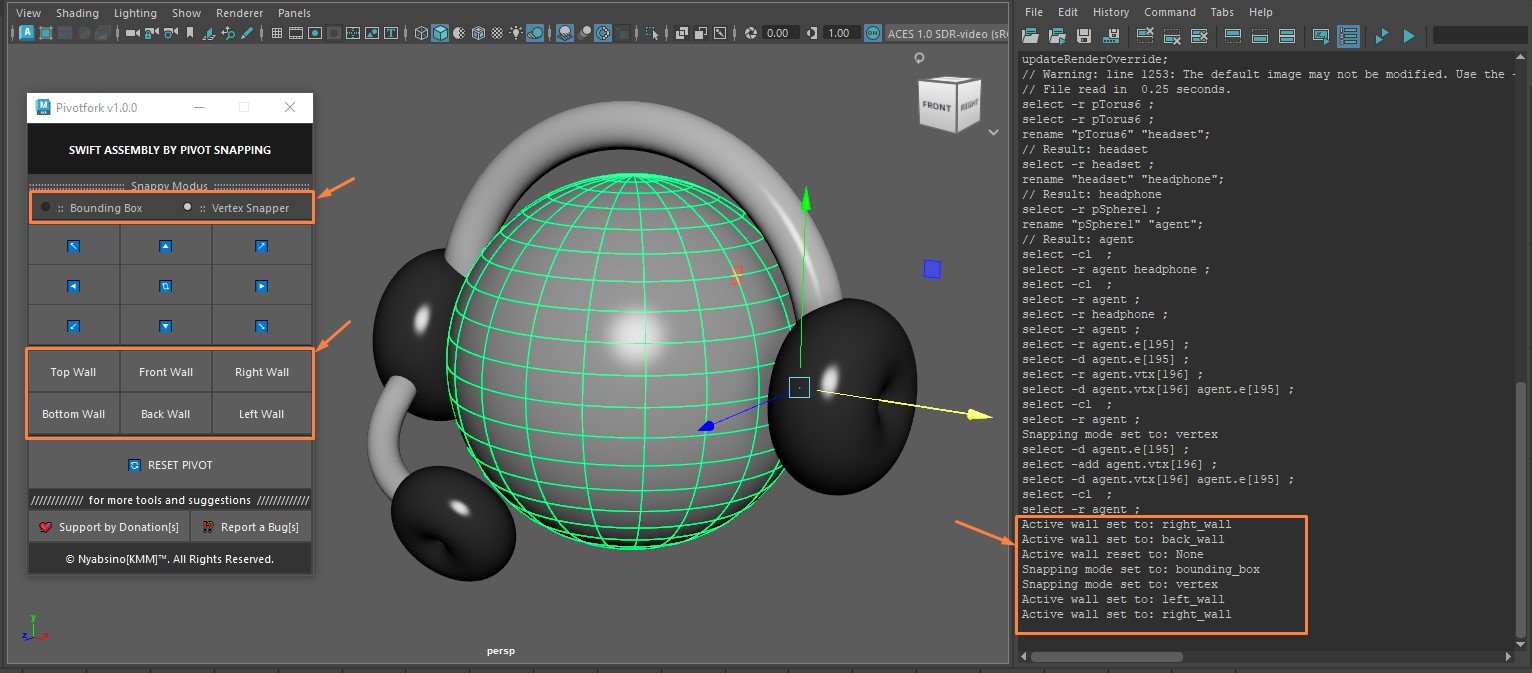
Task: Open a script using the Load Script icon
Action: click(x=1029, y=36)
